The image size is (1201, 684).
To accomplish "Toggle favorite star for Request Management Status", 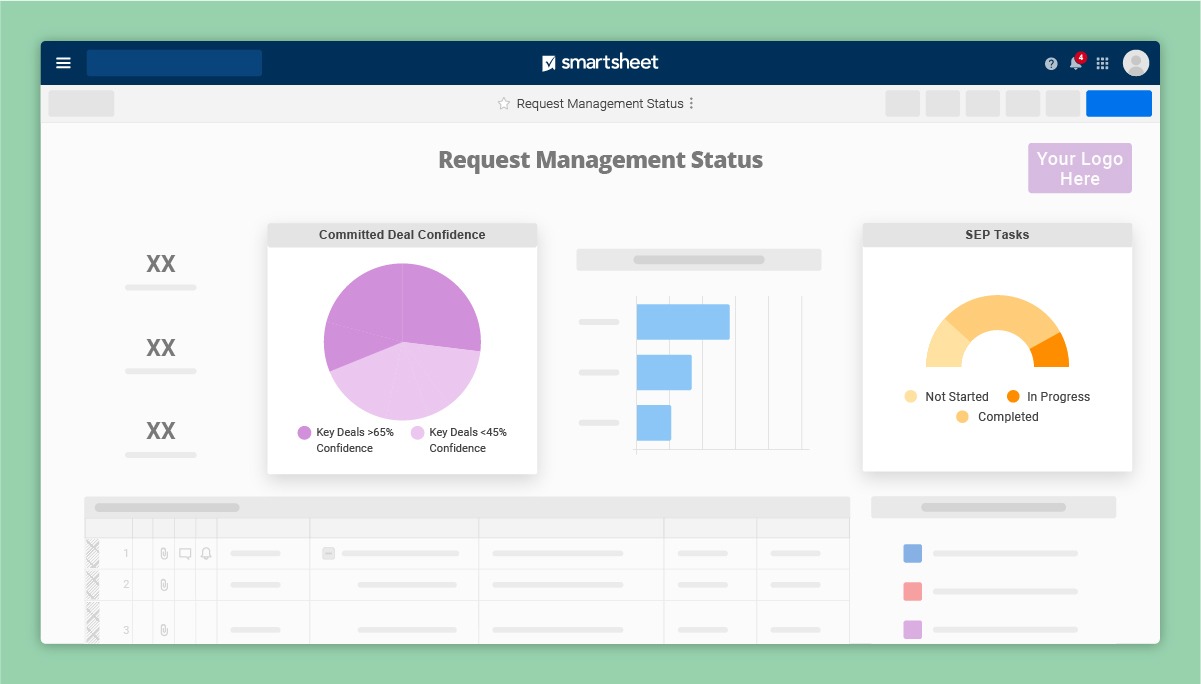I will [x=504, y=104].
